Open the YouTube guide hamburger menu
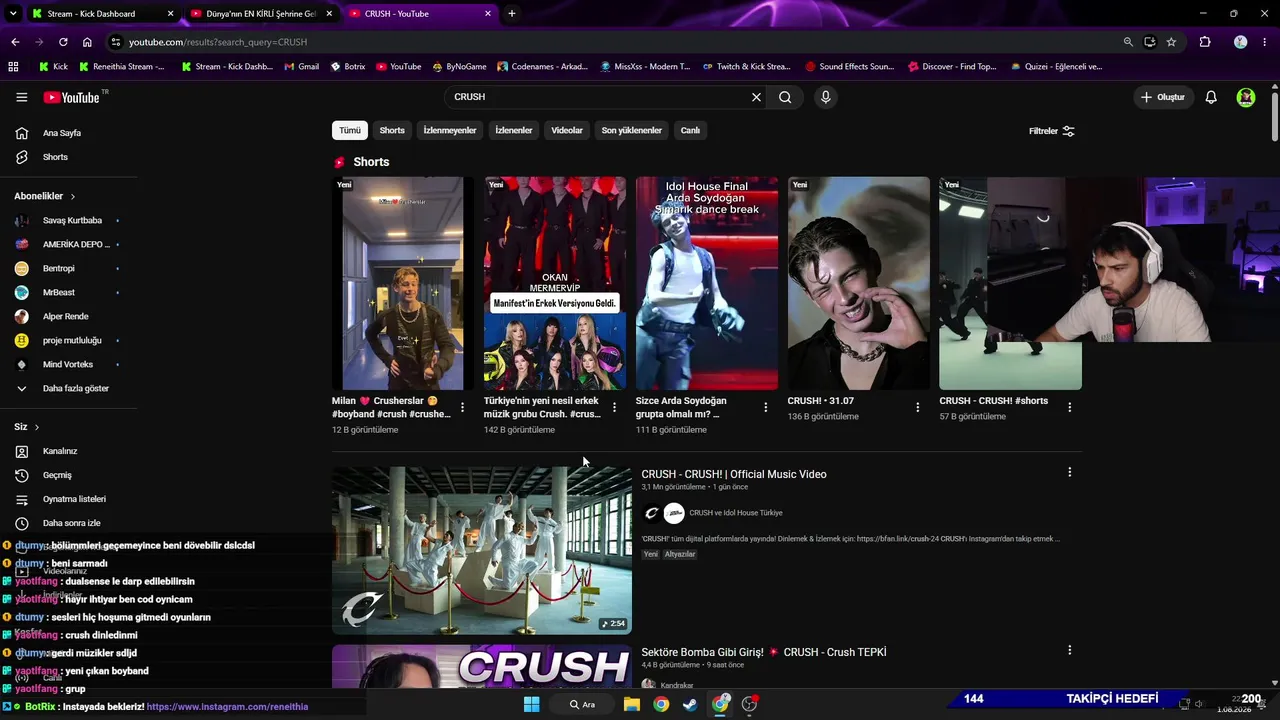The image size is (1280, 720). pos(21,97)
